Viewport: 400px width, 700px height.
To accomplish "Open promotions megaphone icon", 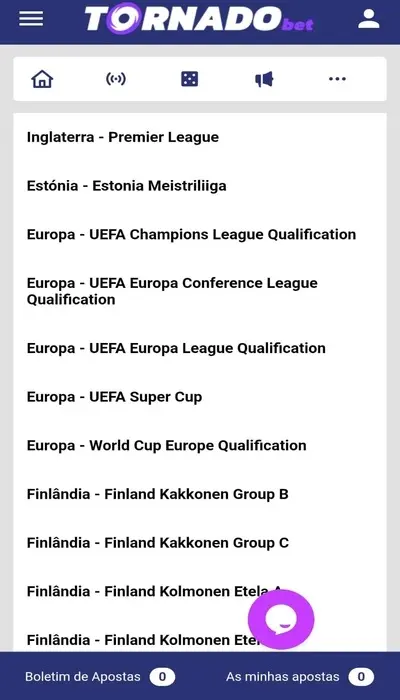I will (263, 79).
